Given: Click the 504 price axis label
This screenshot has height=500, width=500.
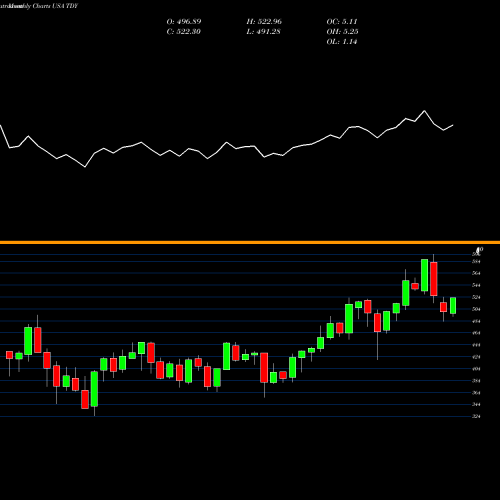Looking at the screenshot, I should [476, 309].
